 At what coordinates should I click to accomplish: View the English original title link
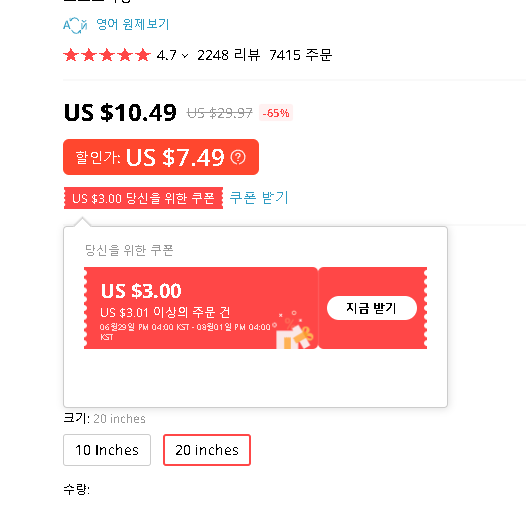pyautogui.click(x=133, y=24)
